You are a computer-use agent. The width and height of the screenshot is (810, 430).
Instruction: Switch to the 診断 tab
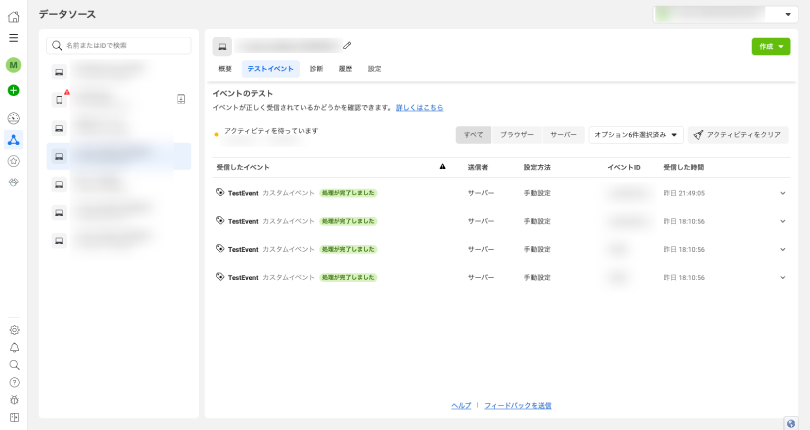click(316, 69)
